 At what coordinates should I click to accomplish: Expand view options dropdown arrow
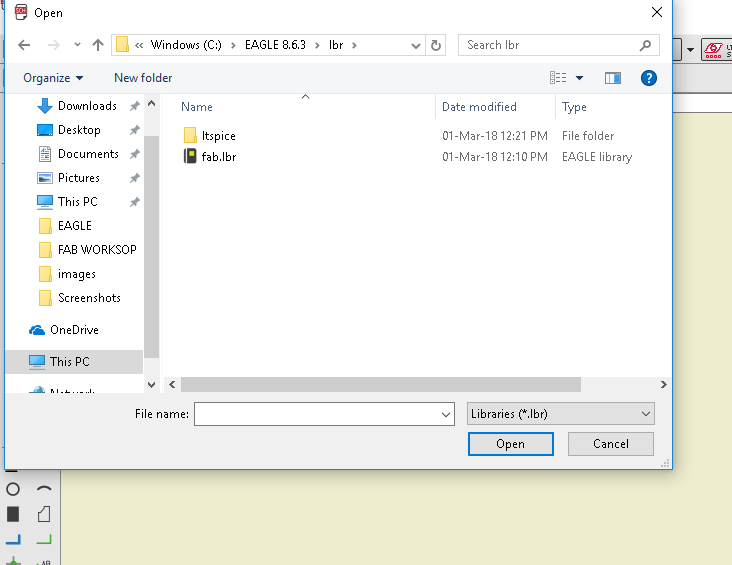click(x=579, y=78)
